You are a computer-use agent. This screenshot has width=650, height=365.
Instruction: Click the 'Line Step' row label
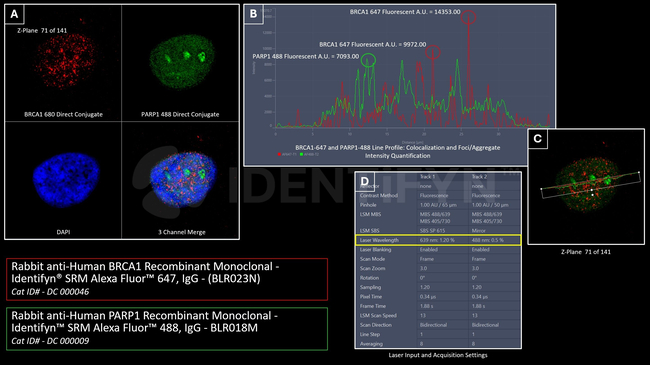click(370, 334)
